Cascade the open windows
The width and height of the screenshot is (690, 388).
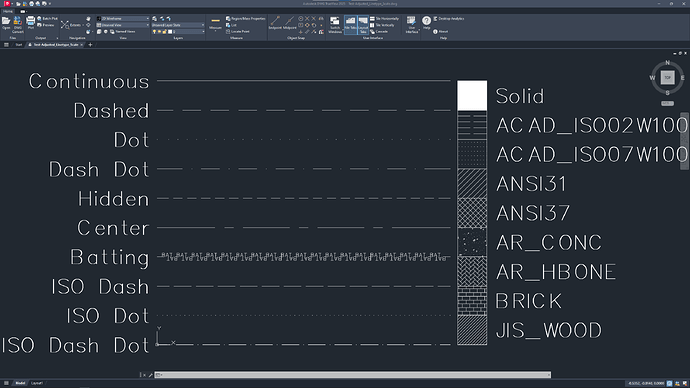click(379, 32)
